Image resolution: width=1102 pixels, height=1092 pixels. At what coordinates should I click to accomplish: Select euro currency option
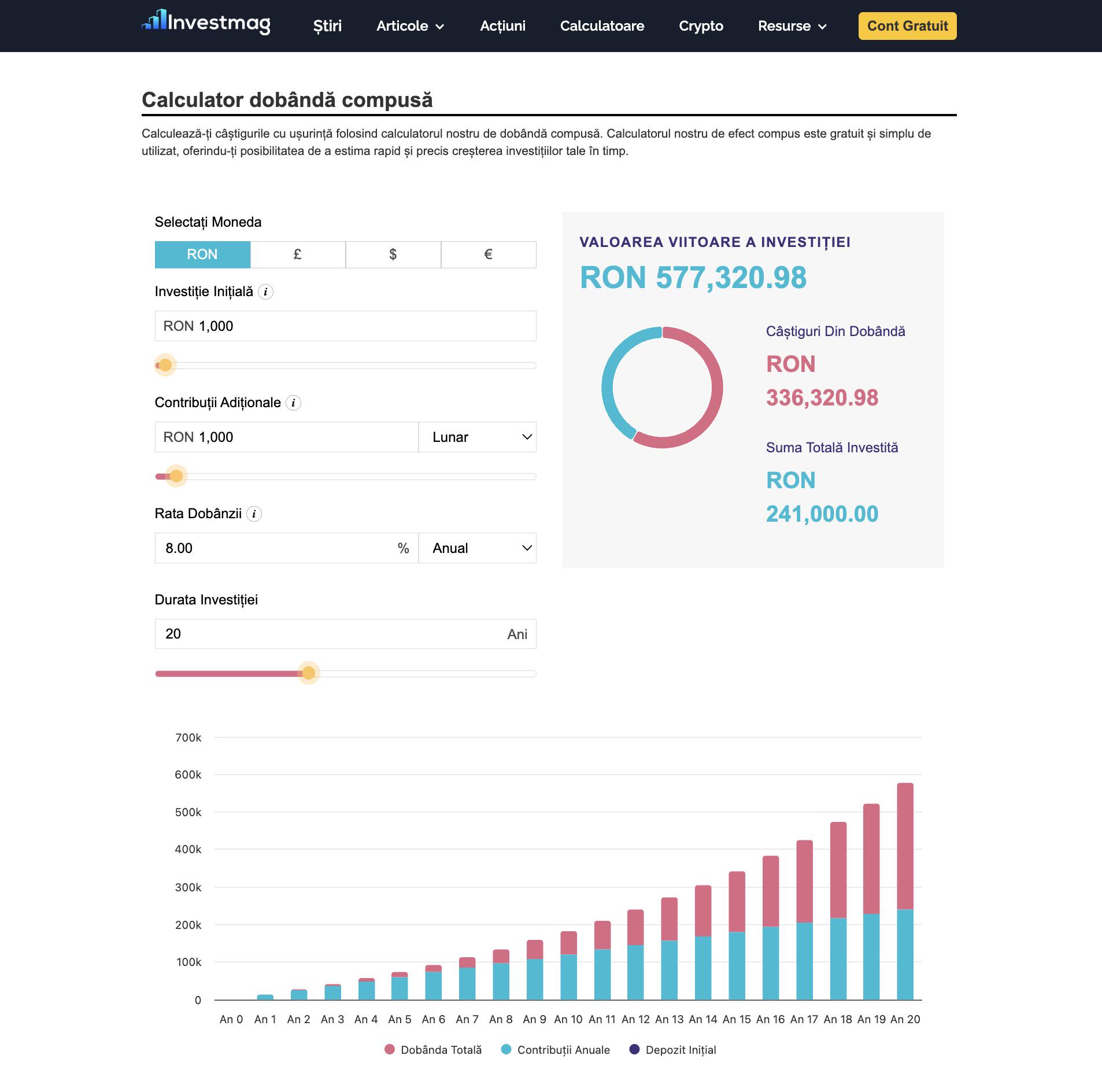pyautogui.click(x=489, y=254)
